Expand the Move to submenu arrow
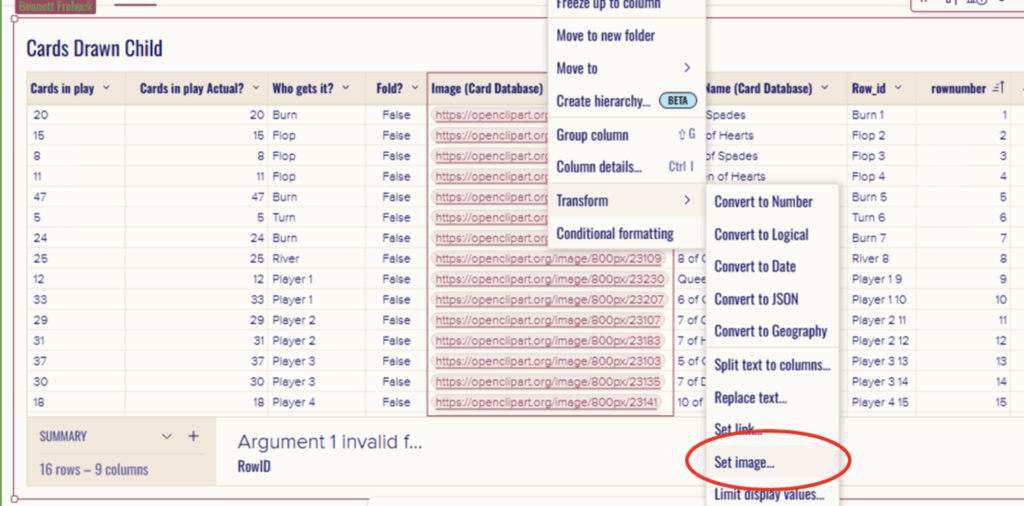The image size is (1024, 506). (687, 68)
